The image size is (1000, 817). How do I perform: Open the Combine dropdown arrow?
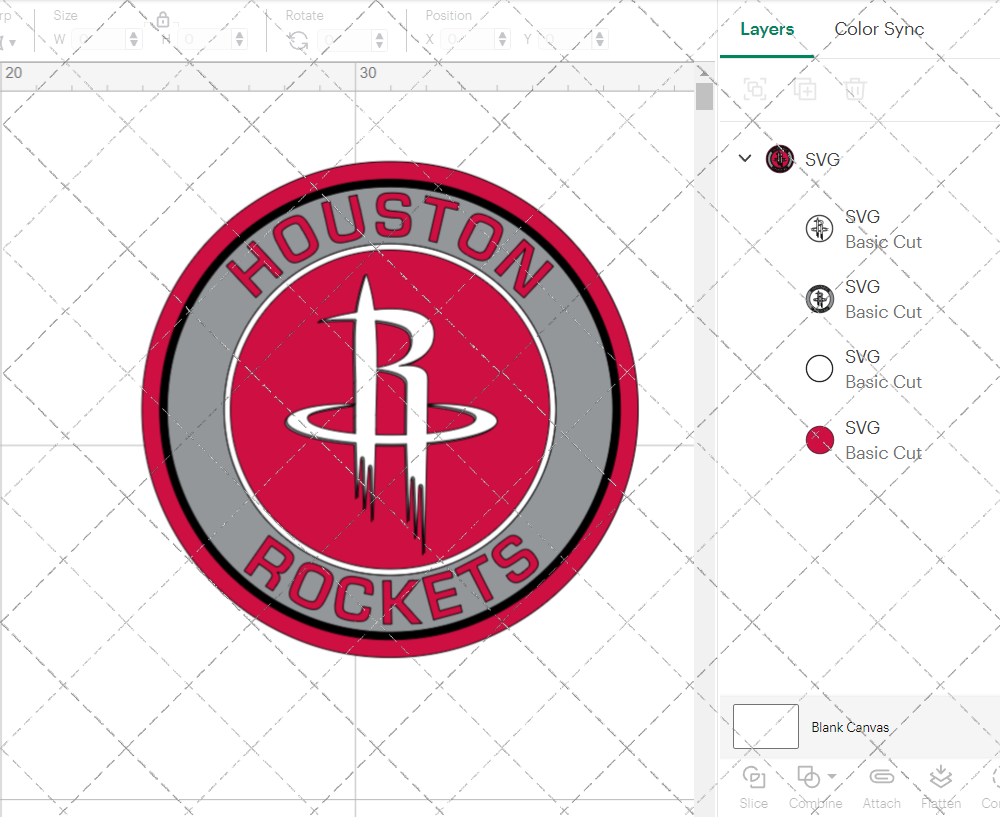(832, 777)
